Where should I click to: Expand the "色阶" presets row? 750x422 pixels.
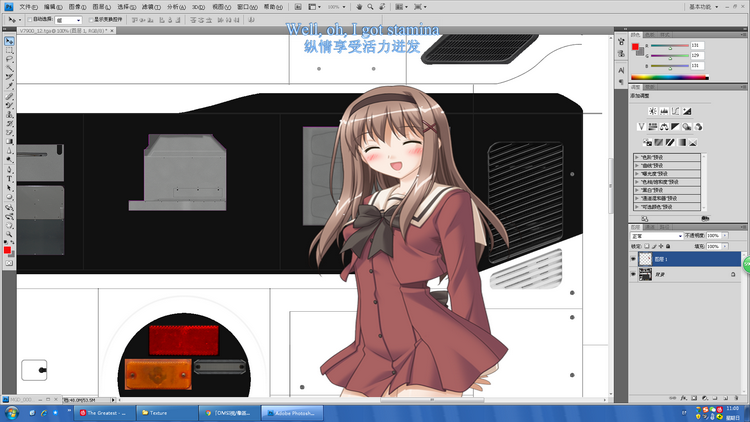[x=667, y=157]
